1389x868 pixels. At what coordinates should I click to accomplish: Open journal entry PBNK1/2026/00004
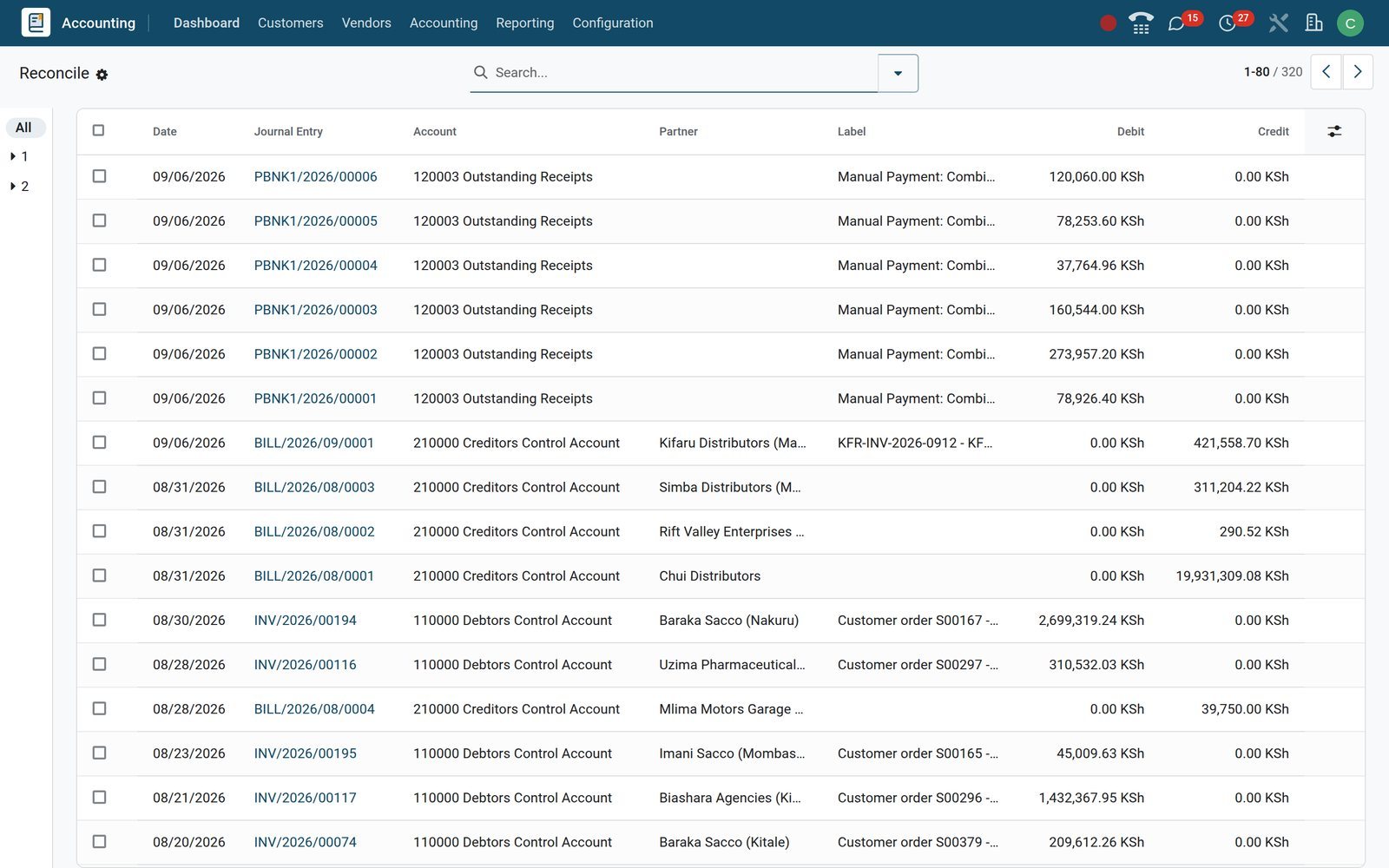pos(315,266)
